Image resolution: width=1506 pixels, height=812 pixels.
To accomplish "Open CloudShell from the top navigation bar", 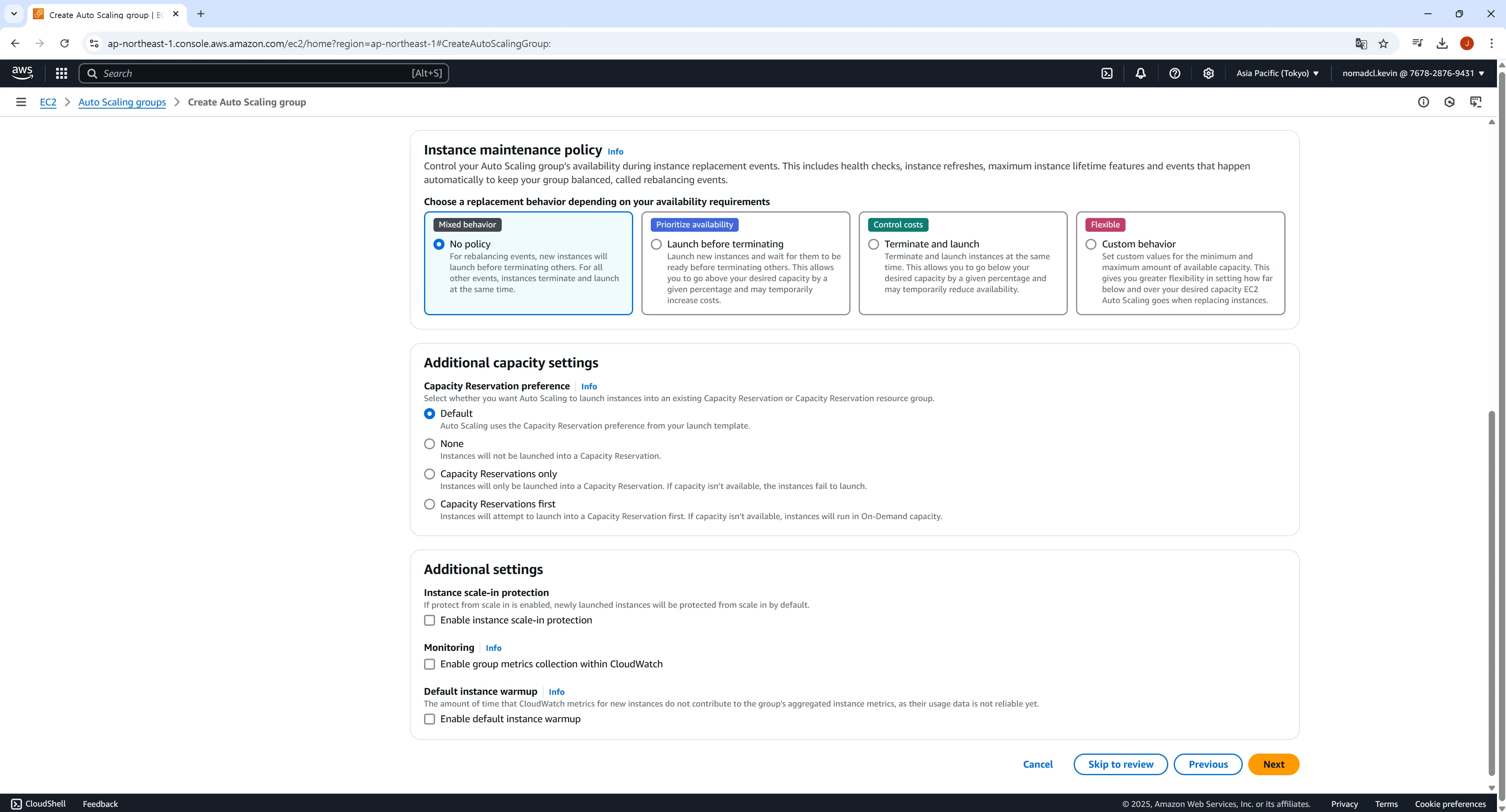I will click(1107, 73).
